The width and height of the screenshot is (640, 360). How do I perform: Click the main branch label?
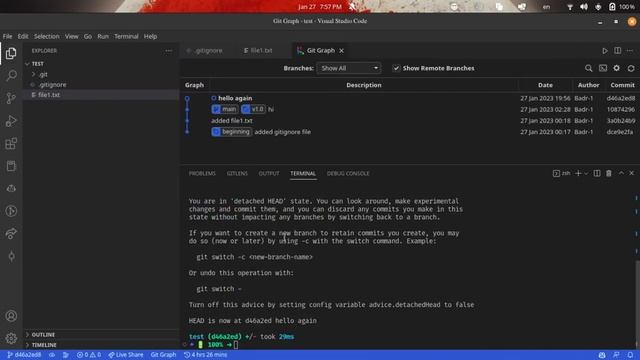[225, 109]
